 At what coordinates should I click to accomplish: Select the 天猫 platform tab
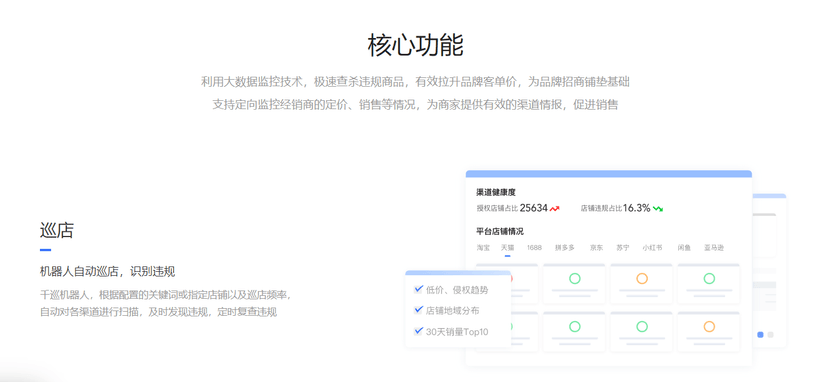pos(507,247)
